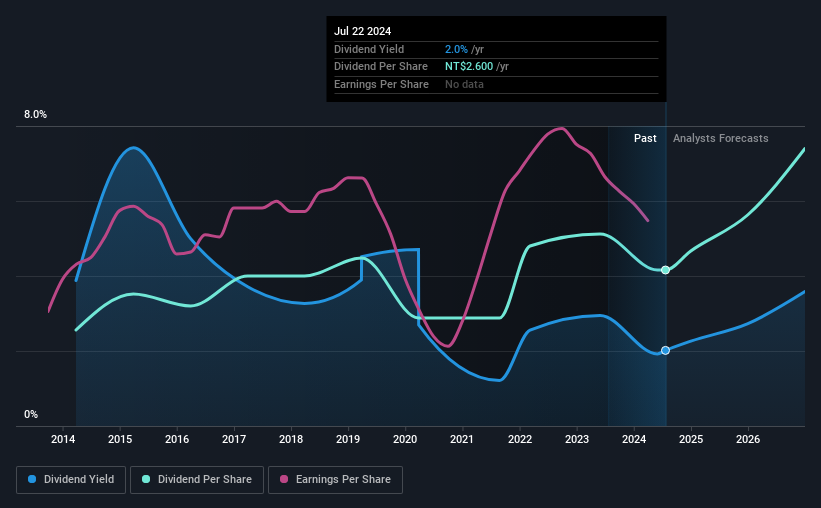Click the '8.0%' y-axis label
The image size is (821, 508).
(x=36, y=115)
